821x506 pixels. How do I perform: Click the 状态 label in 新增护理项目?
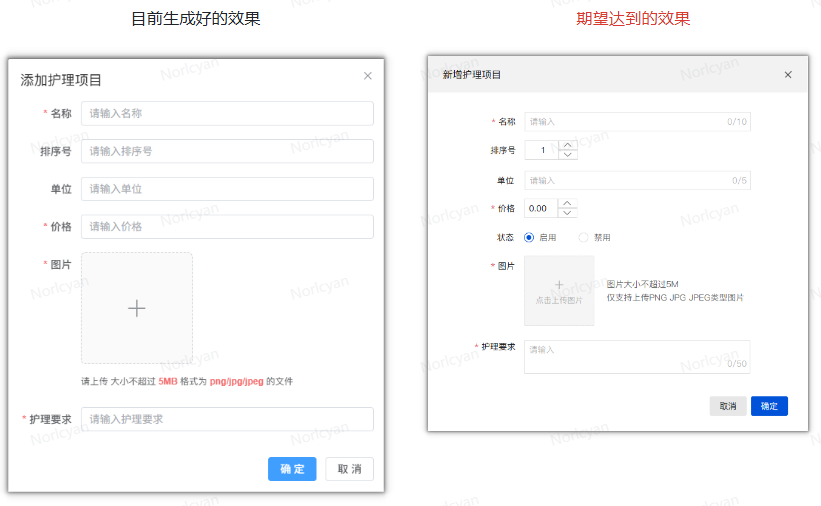point(505,238)
